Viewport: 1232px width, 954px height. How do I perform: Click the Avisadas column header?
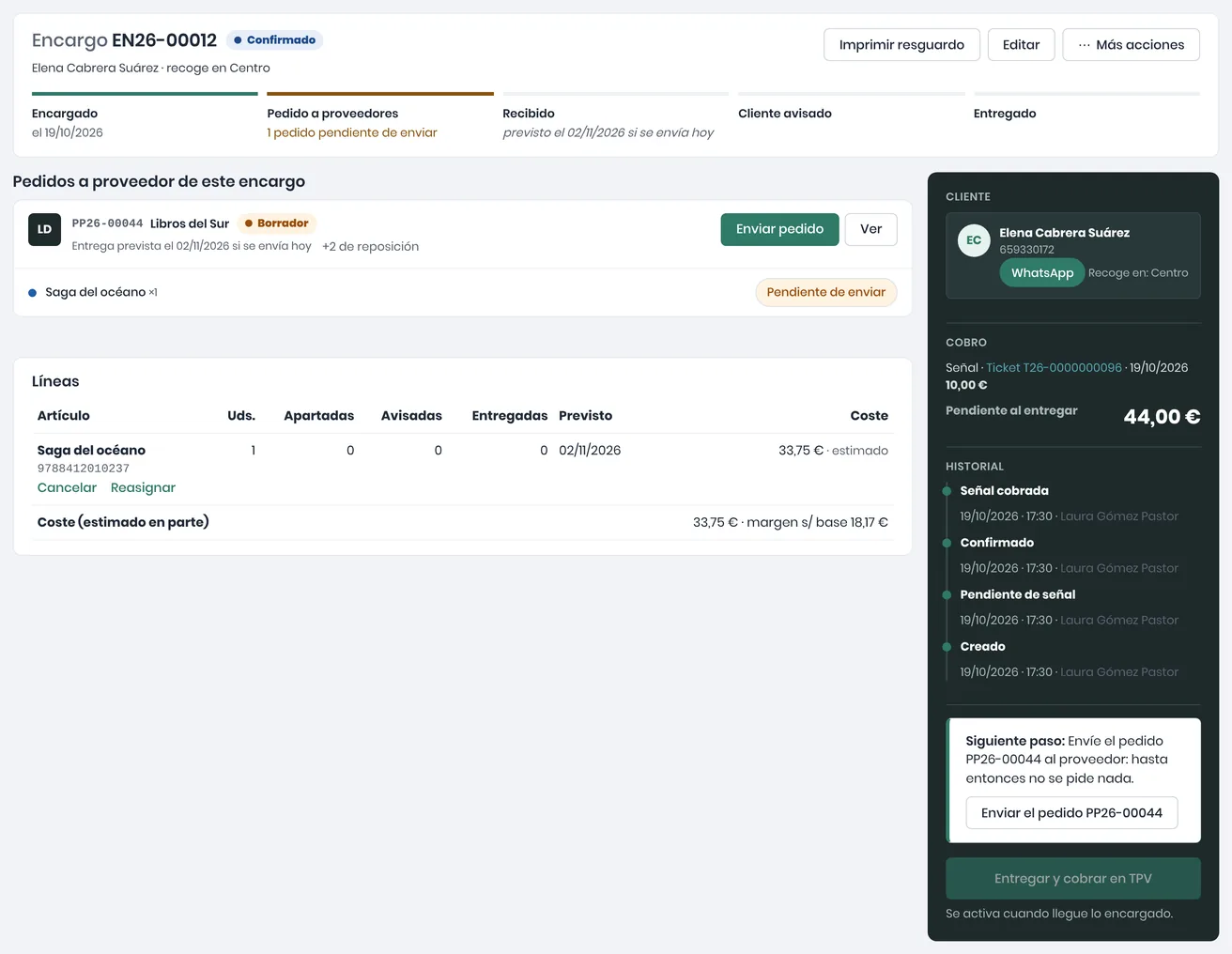click(411, 416)
